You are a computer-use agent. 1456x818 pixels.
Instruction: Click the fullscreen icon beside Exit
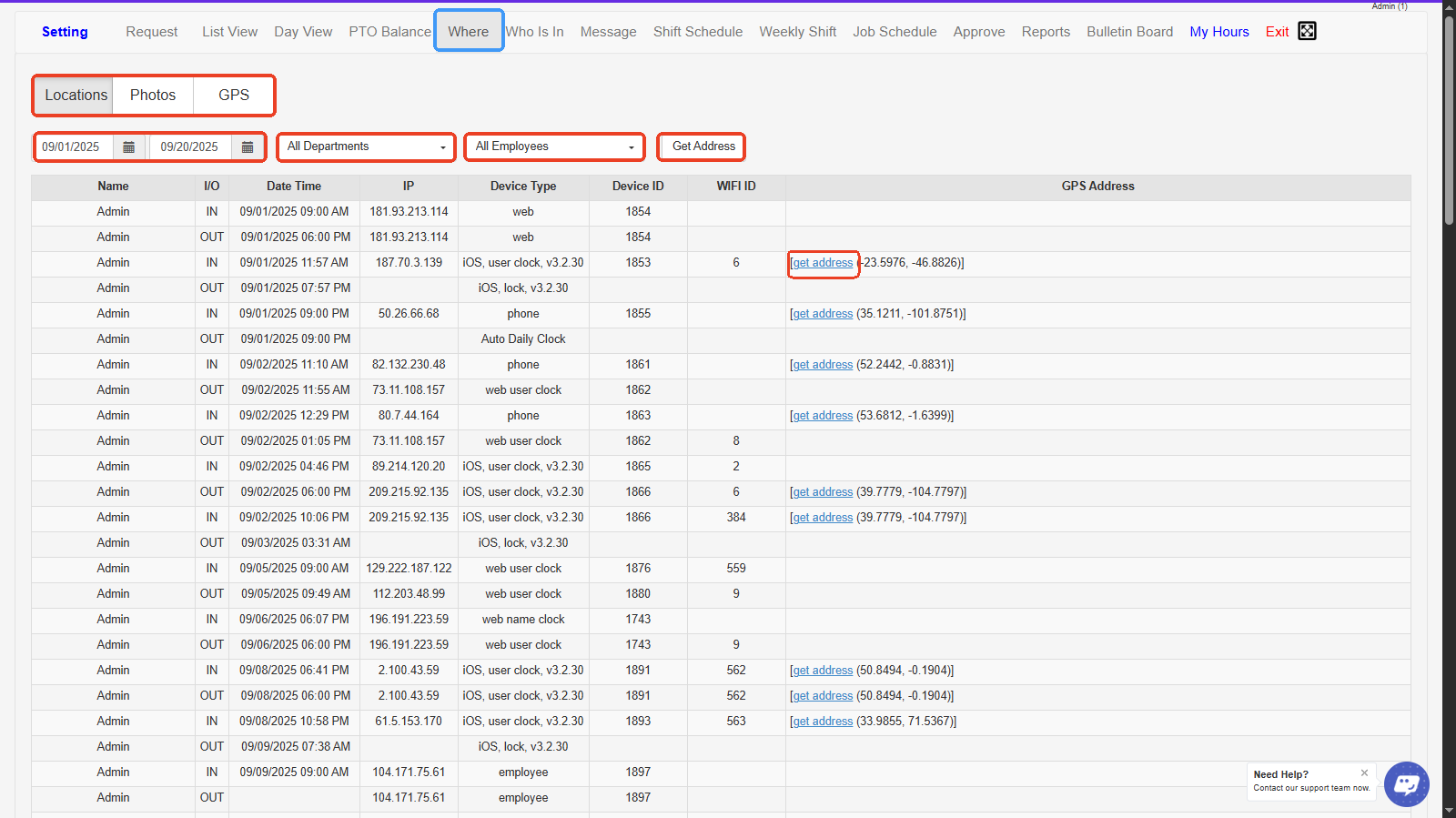click(1307, 31)
